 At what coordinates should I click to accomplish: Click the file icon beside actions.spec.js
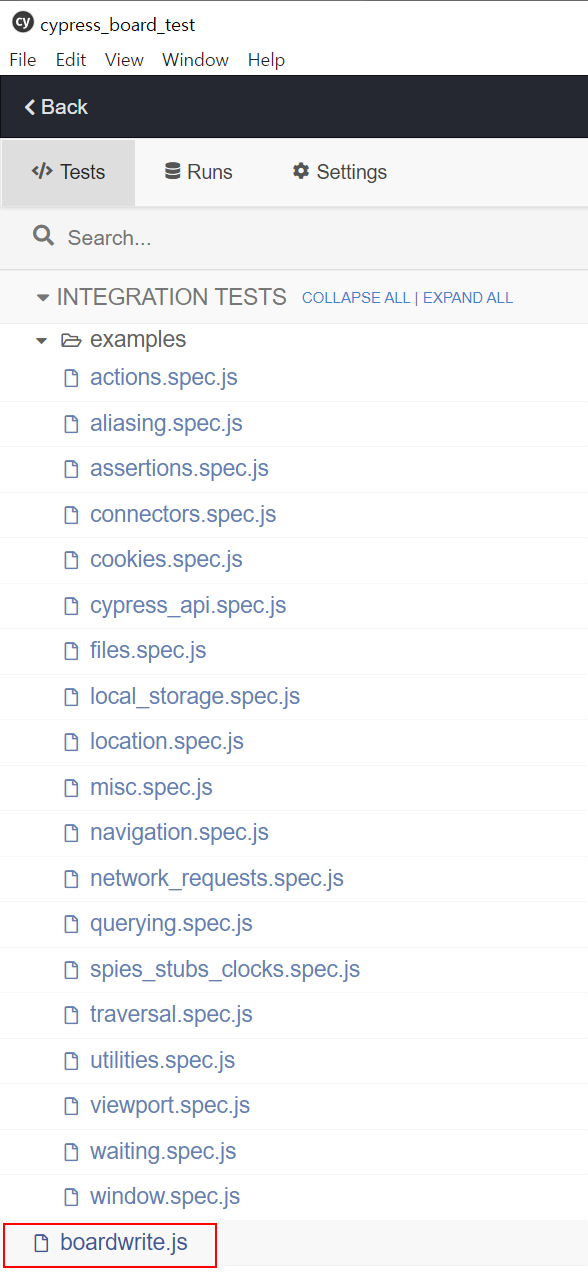coord(71,378)
